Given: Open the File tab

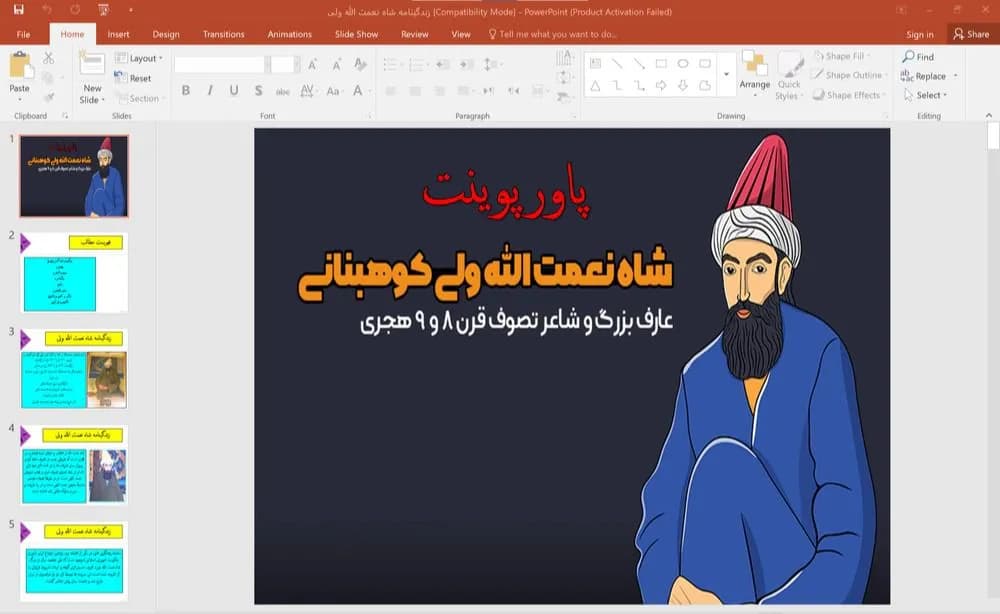Looking at the screenshot, I should pyautogui.click(x=23, y=34).
